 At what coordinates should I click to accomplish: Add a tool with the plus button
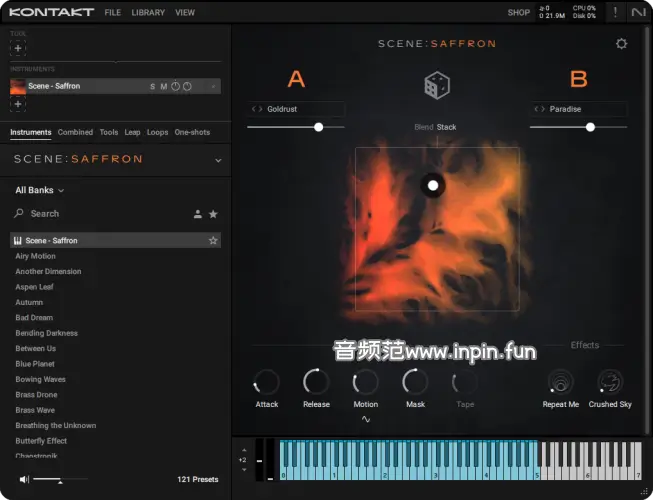coord(18,48)
